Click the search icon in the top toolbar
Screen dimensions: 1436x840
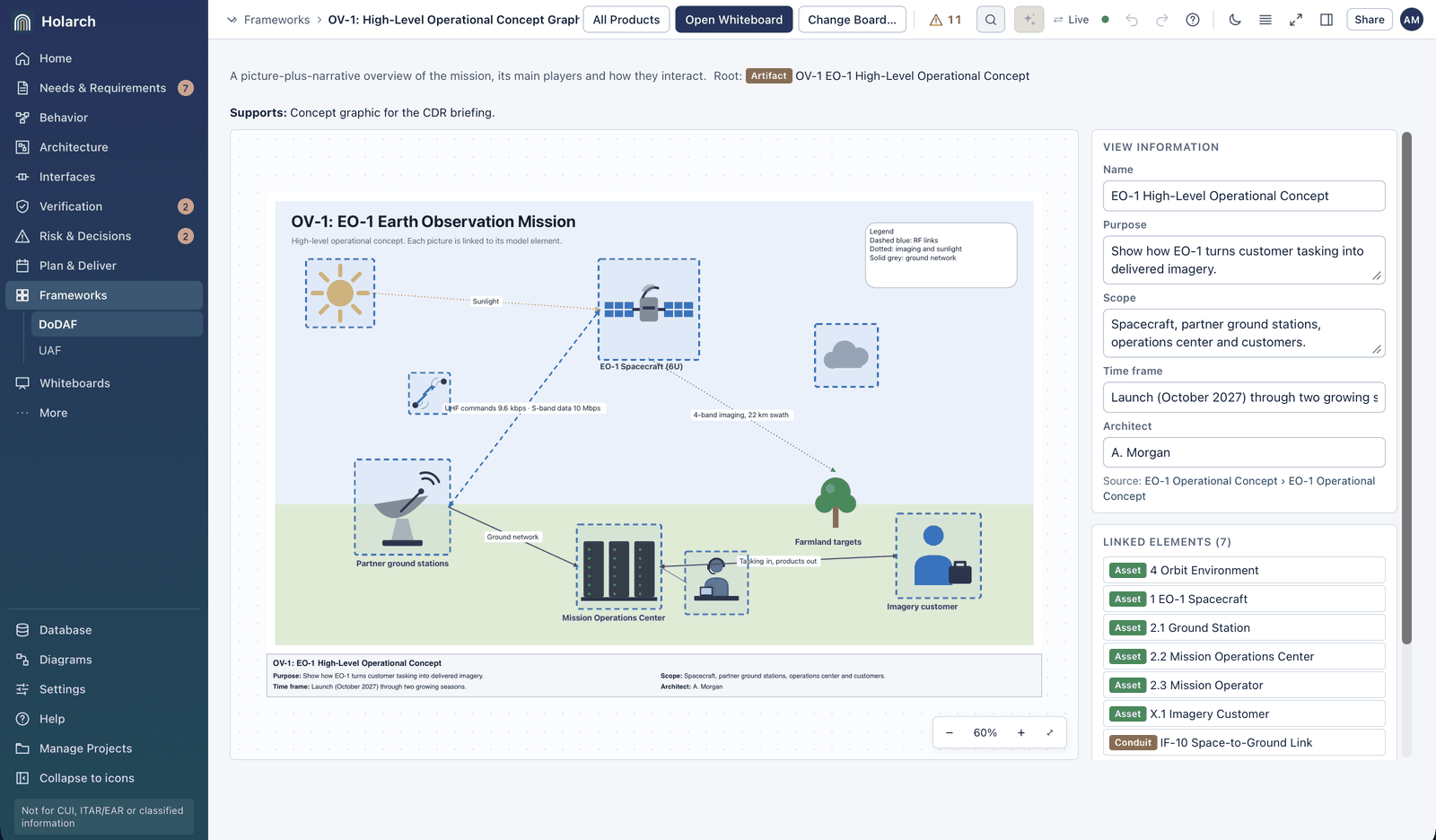[x=991, y=20]
